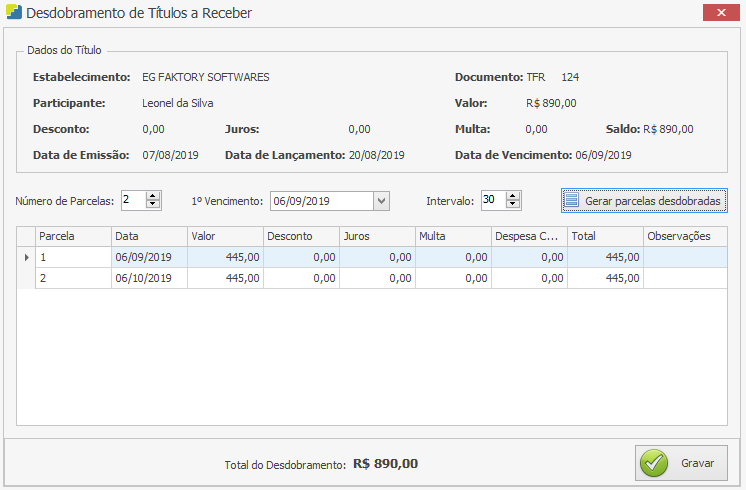
Task: Click the 1º Vencimento date text field
Action: tap(320, 201)
